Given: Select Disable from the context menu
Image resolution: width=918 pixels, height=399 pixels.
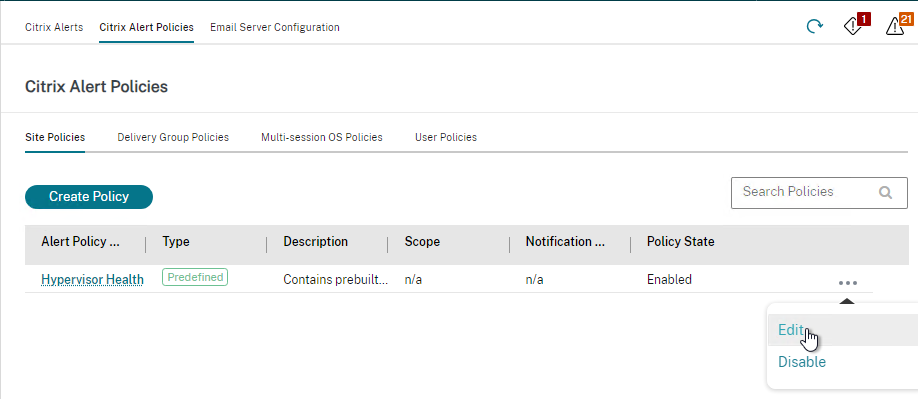Looking at the screenshot, I should point(801,362).
